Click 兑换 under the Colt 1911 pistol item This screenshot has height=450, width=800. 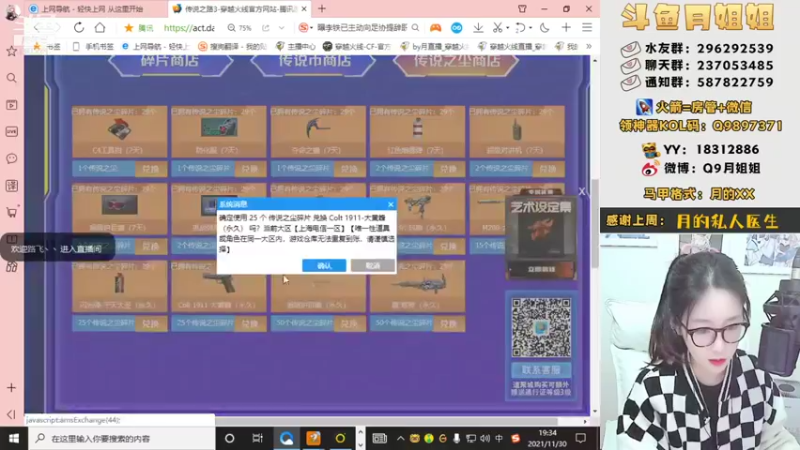(250, 323)
